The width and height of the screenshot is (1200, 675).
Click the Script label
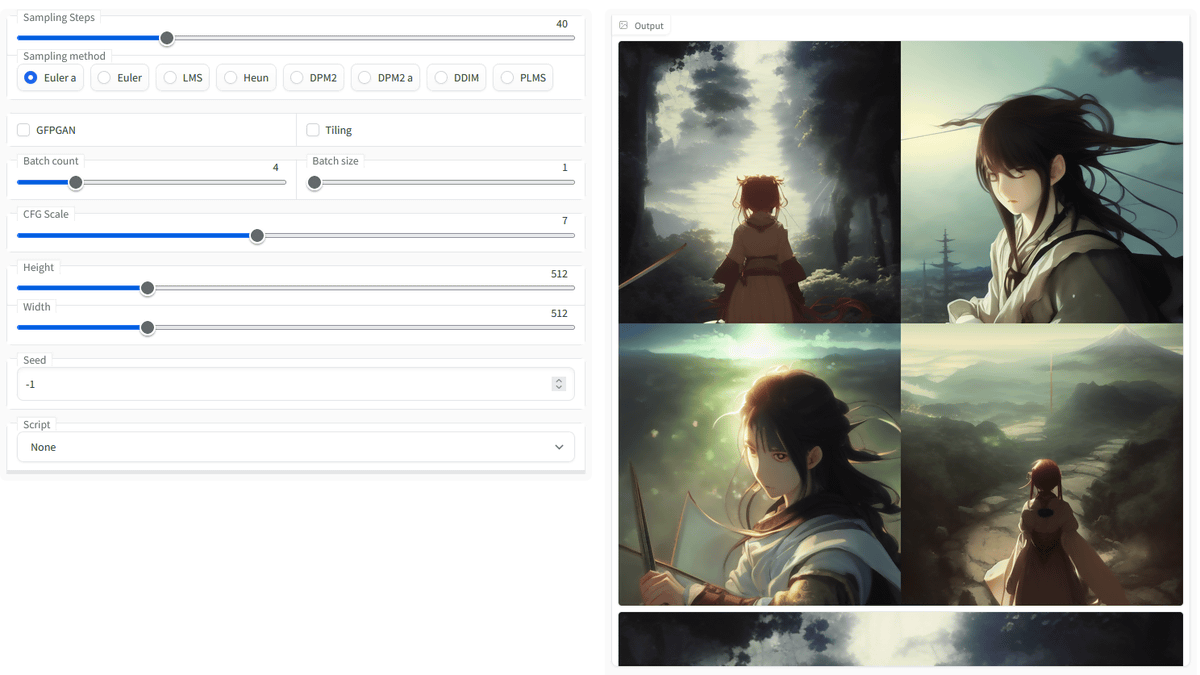pyautogui.click(x=37, y=425)
